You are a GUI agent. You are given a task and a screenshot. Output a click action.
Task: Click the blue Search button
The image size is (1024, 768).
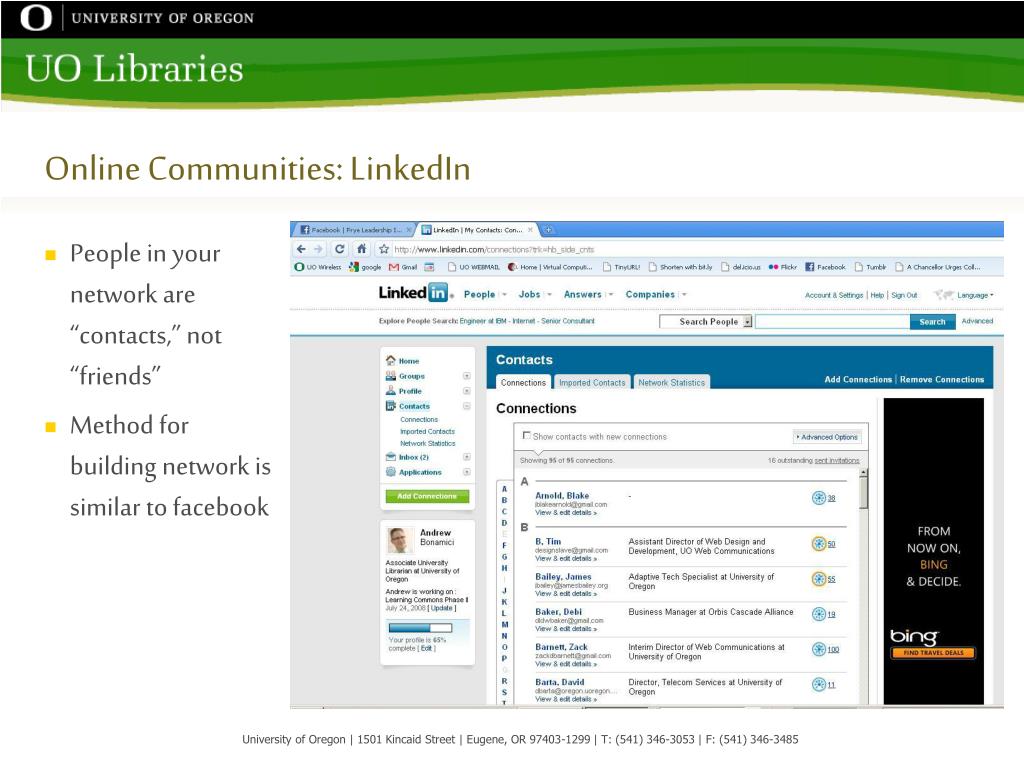pos(932,321)
